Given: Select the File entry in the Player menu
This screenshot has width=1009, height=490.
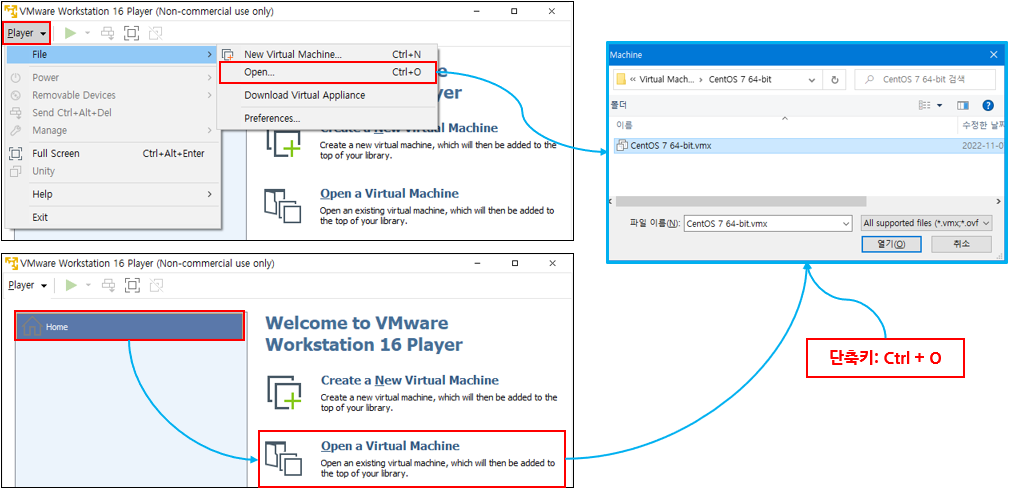Looking at the screenshot, I should tap(113, 55).
